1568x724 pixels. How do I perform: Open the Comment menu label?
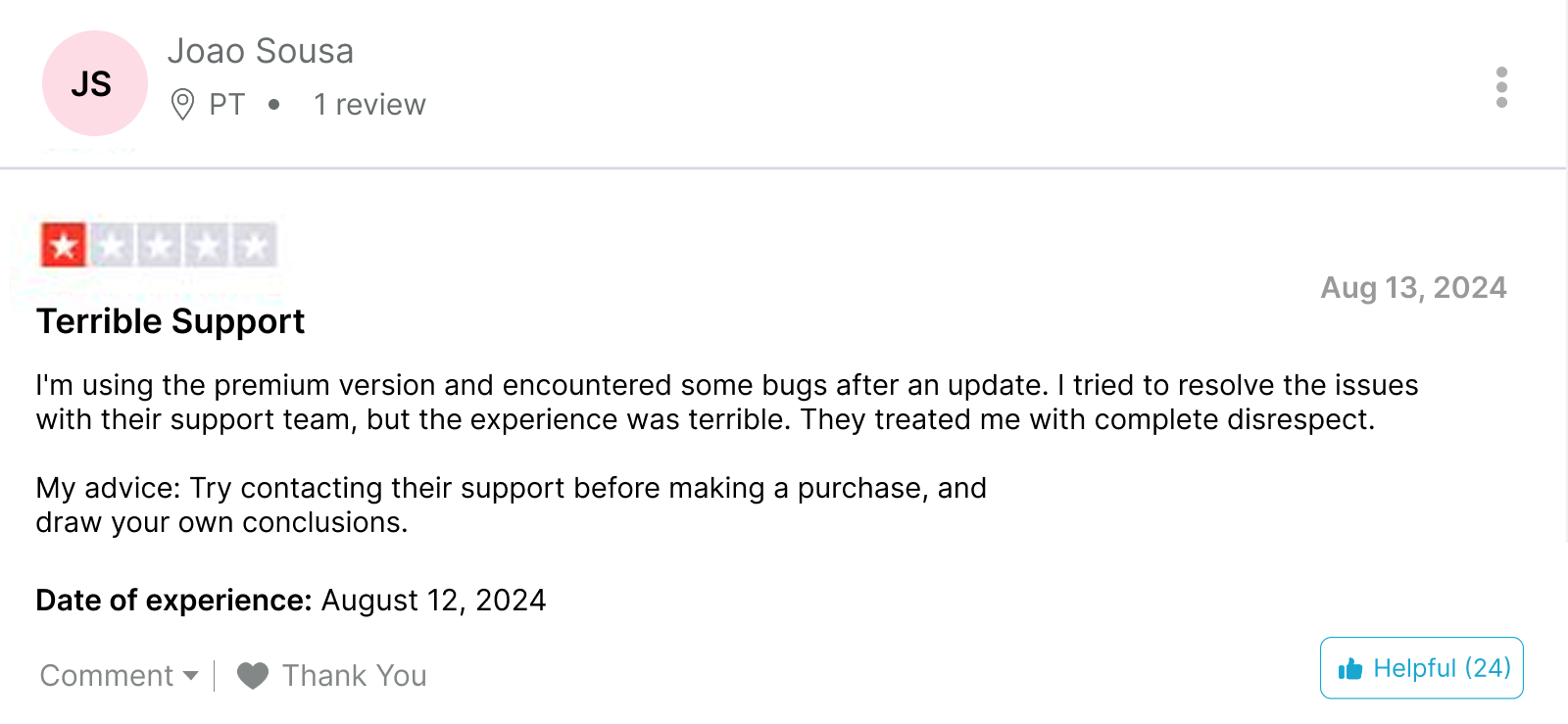[x=107, y=675]
